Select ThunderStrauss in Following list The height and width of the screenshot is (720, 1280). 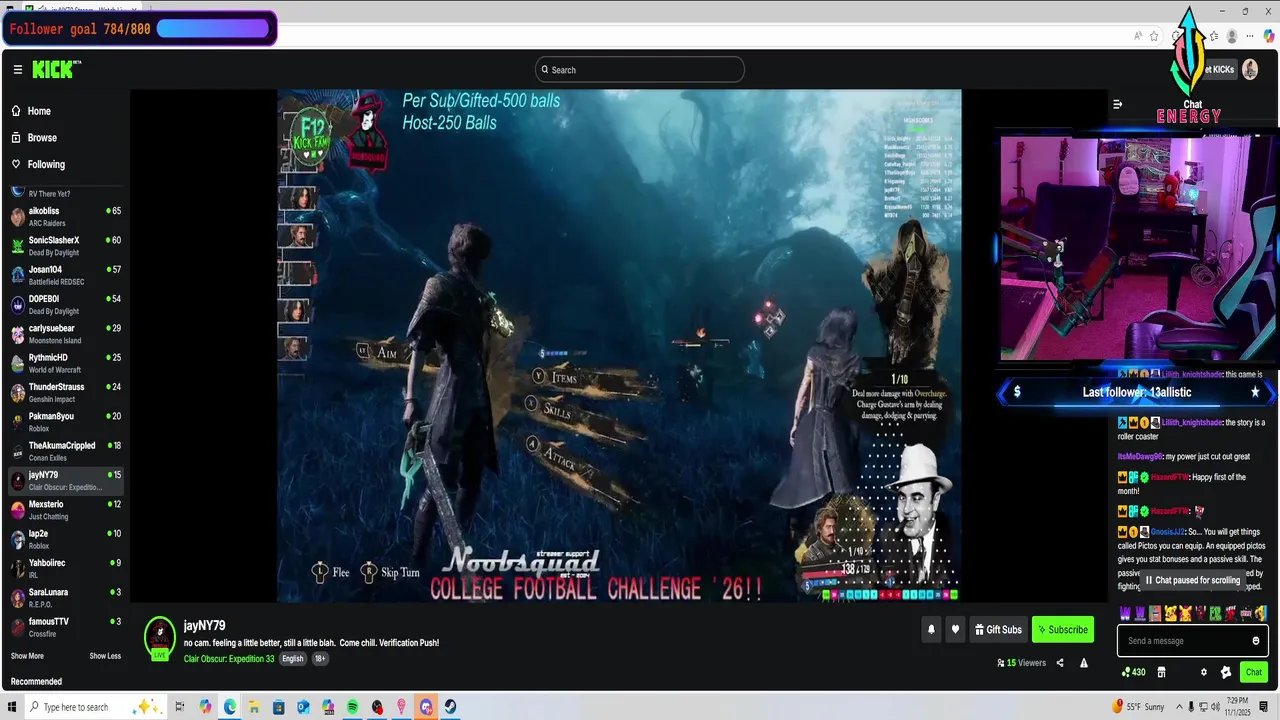pyautogui.click(x=65, y=392)
